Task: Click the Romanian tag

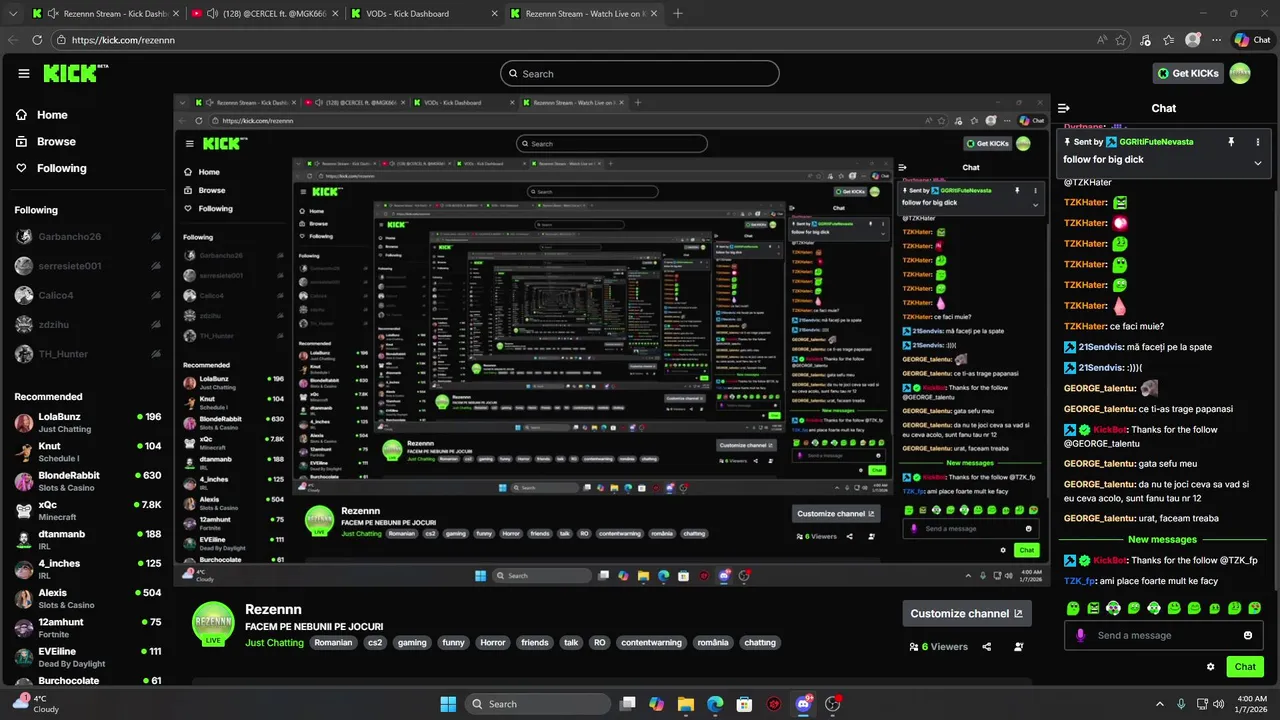Action: coord(333,643)
